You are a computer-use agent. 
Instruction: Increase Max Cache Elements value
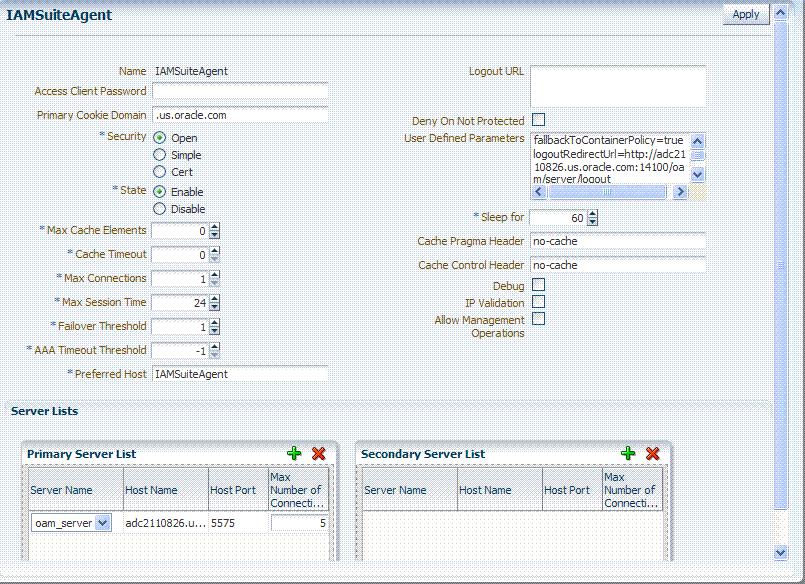pyautogui.click(x=215, y=227)
